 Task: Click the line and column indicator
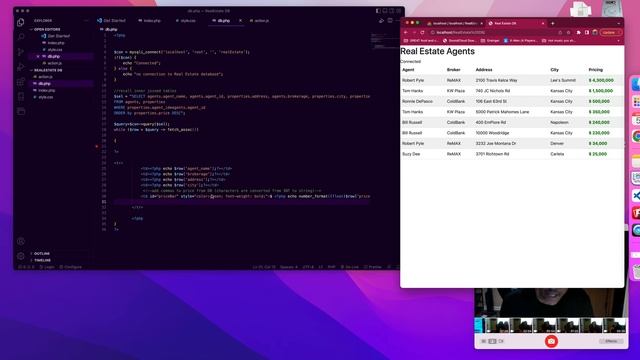click(264, 267)
